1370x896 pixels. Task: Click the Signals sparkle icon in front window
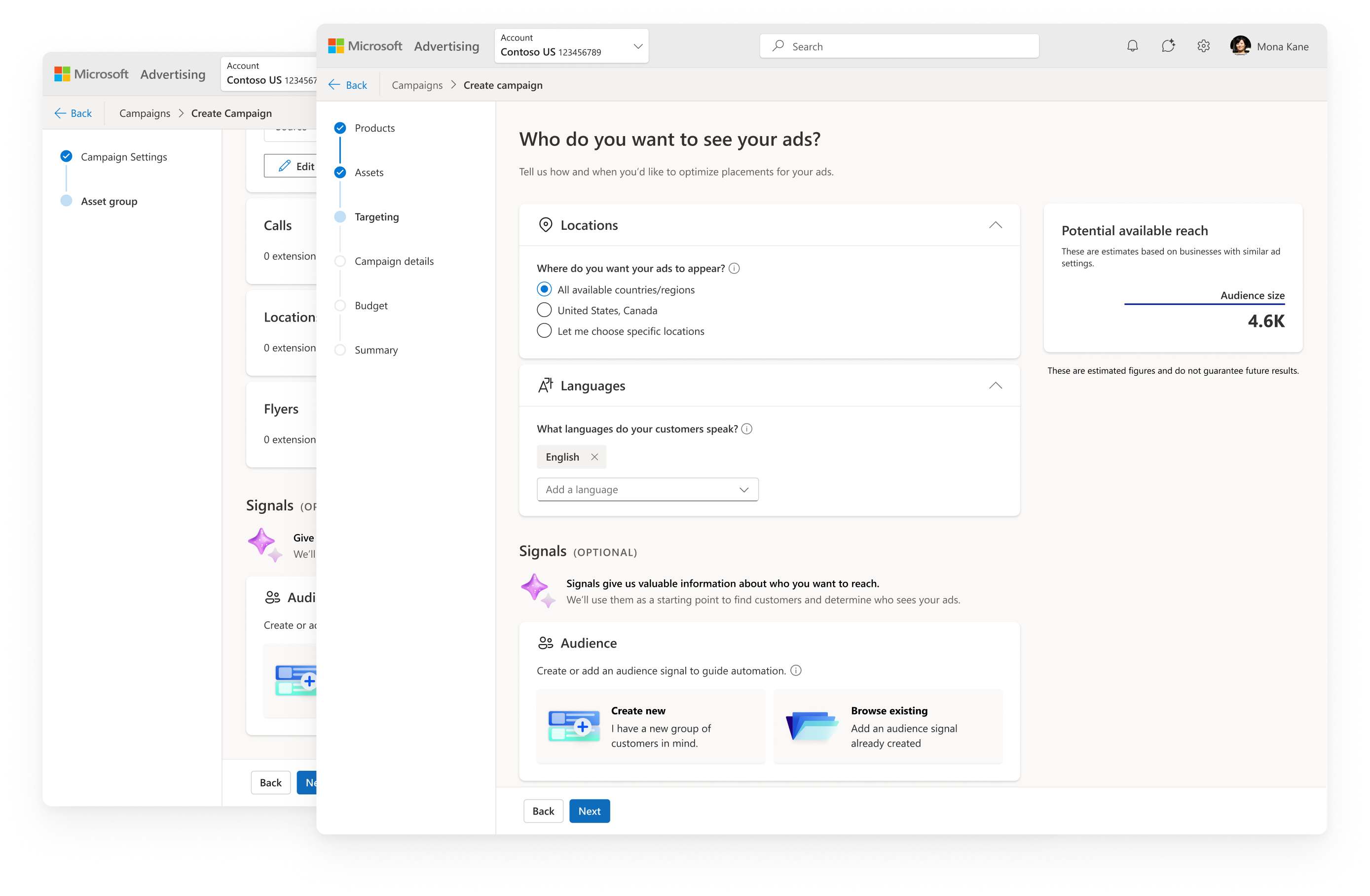click(x=538, y=590)
